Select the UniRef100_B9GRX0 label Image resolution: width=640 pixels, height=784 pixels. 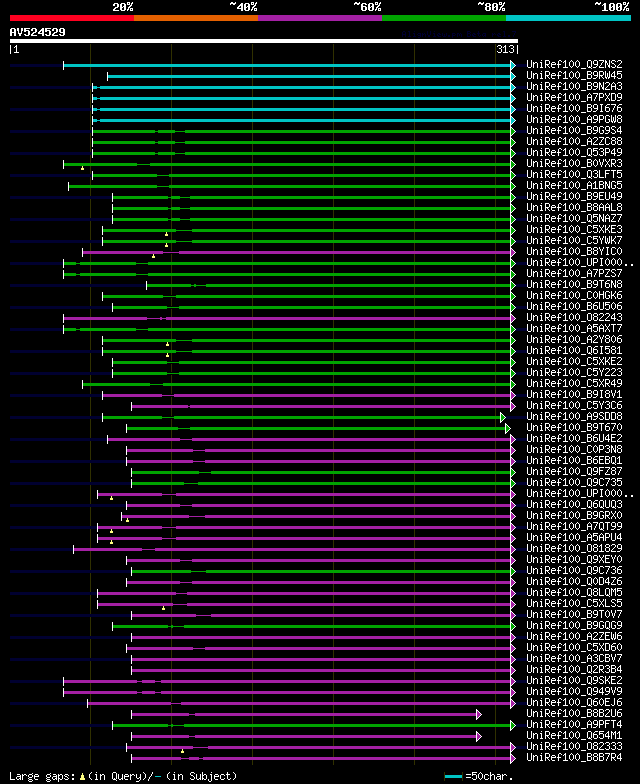click(574, 516)
